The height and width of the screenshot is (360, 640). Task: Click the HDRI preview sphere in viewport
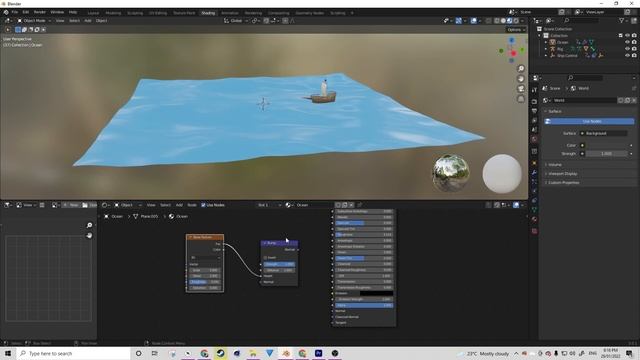(451, 173)
